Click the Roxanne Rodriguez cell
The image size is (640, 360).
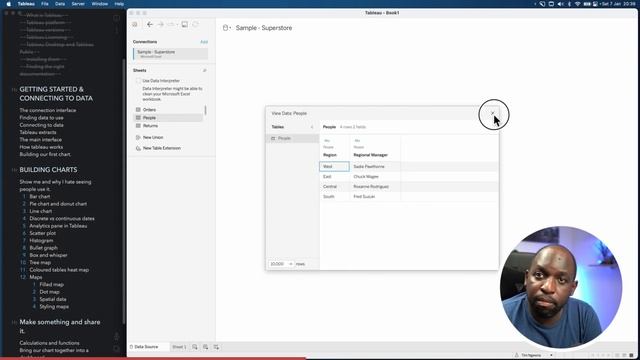coord(375,187)
